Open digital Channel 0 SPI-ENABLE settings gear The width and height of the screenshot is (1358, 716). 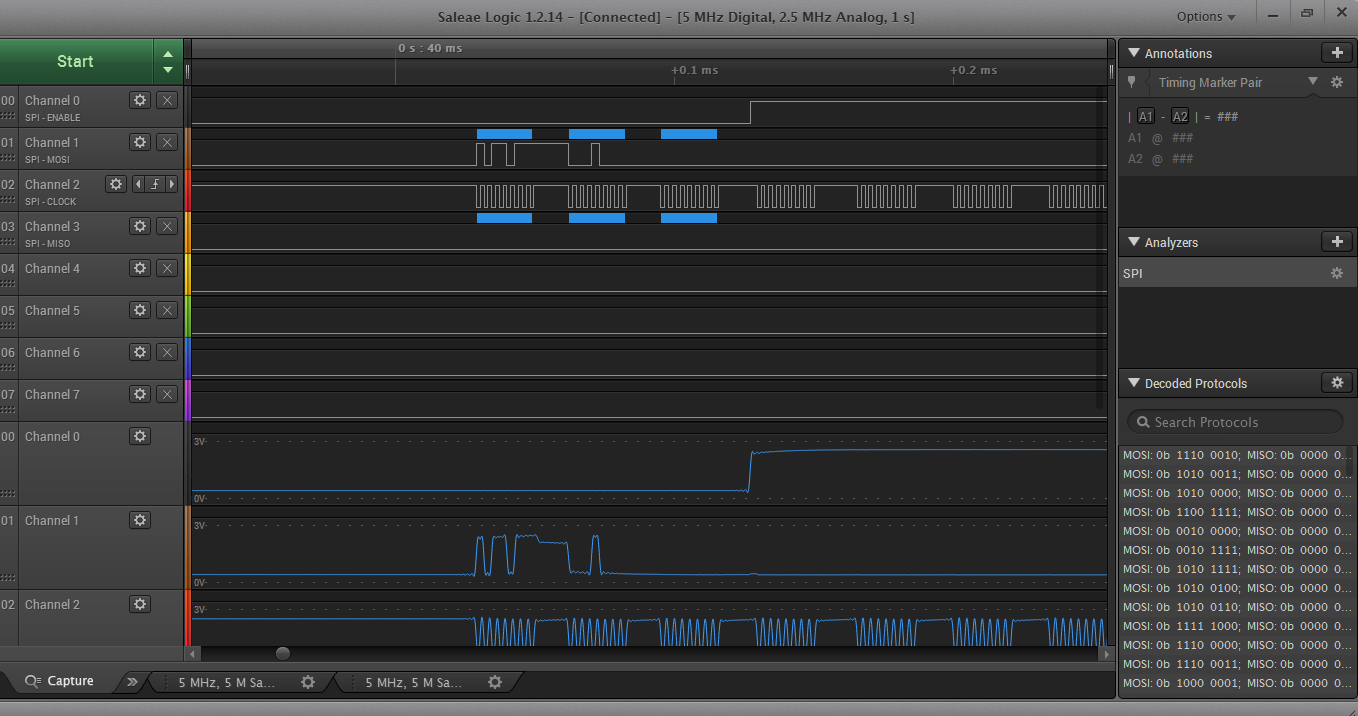coord(140,100)
